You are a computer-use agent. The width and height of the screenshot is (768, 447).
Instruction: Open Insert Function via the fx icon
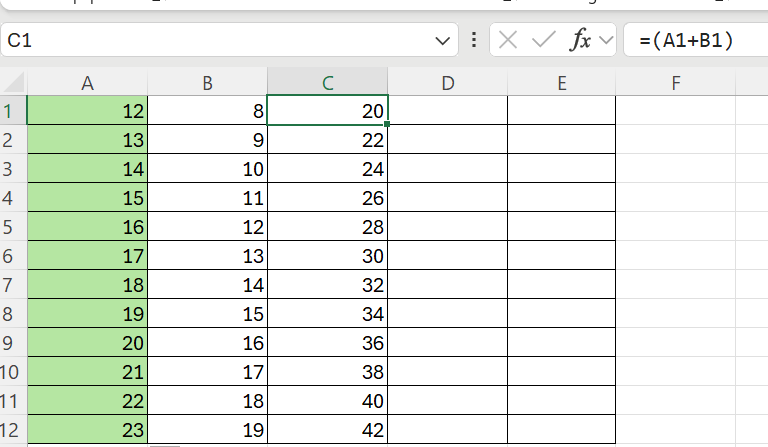coord(580,41)
